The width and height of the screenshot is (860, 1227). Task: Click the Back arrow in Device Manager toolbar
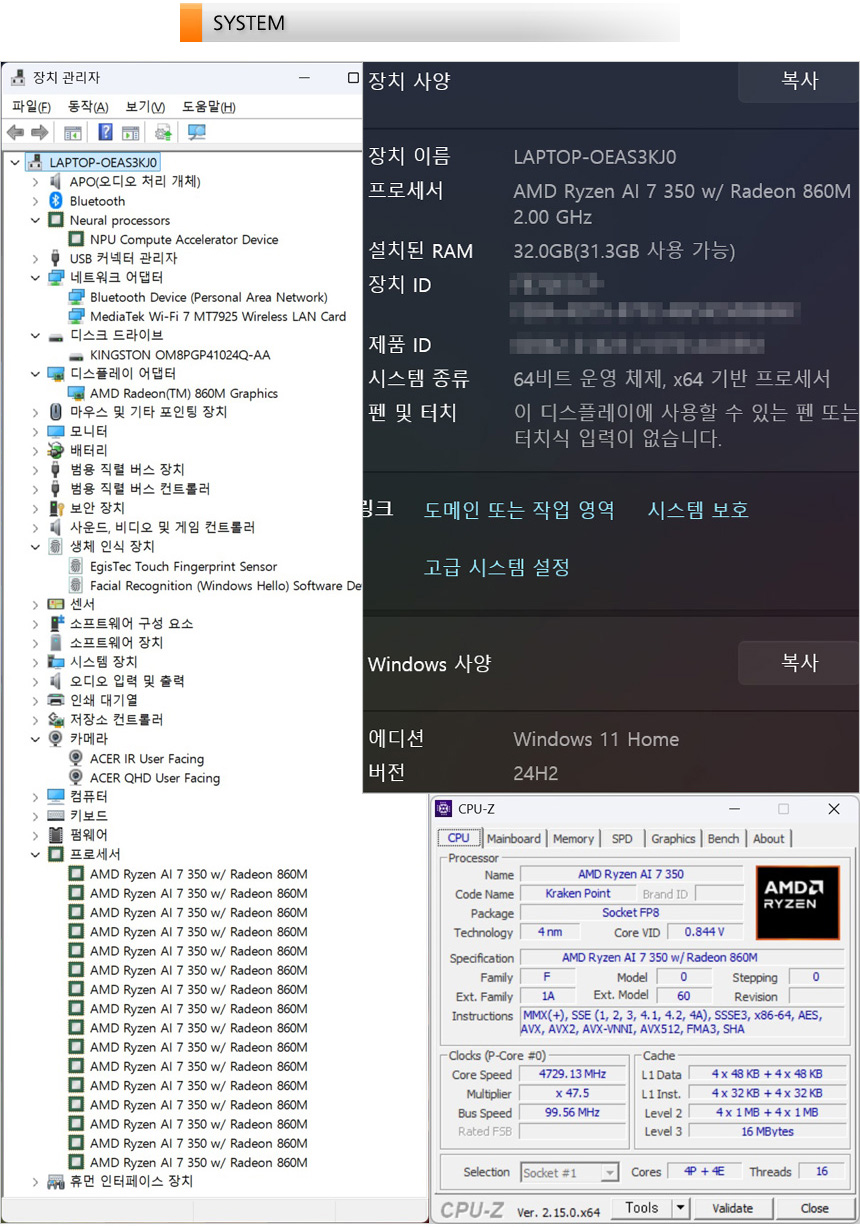[15, 133]
